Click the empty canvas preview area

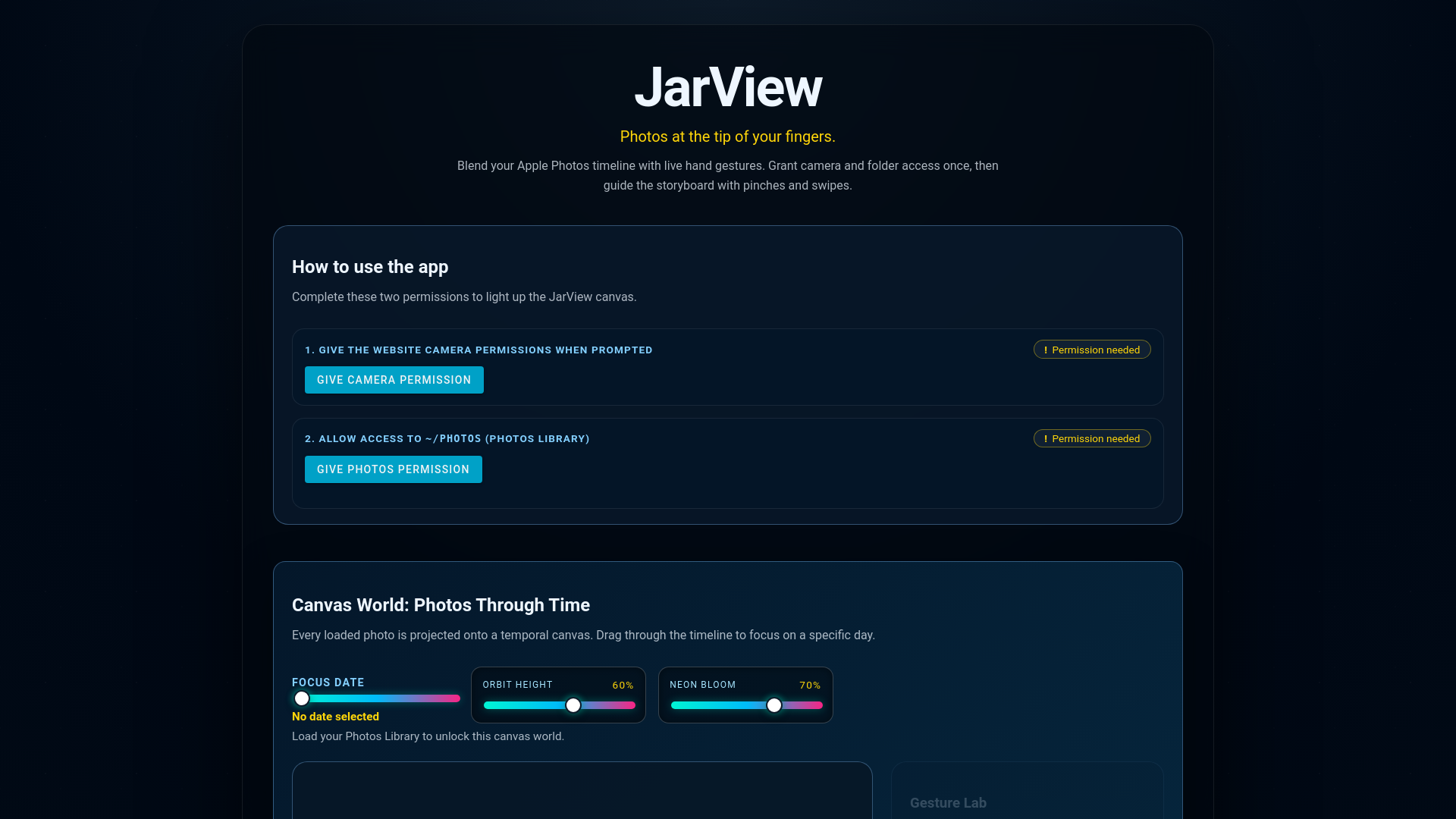pos(582,790)
